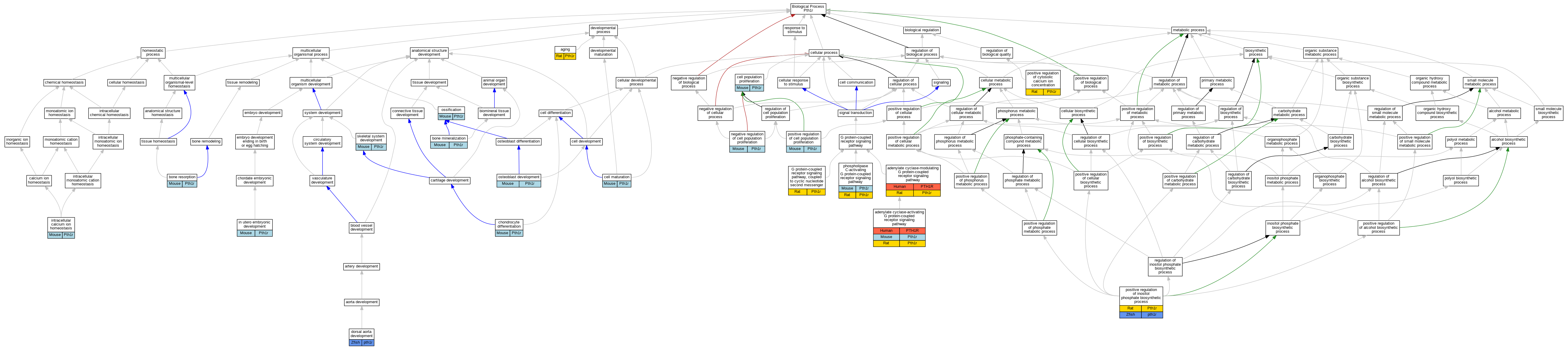Click the 'cell differentiation' node
The width and height of the screenshot is (1568, 349).
click(x=556, y=112)
